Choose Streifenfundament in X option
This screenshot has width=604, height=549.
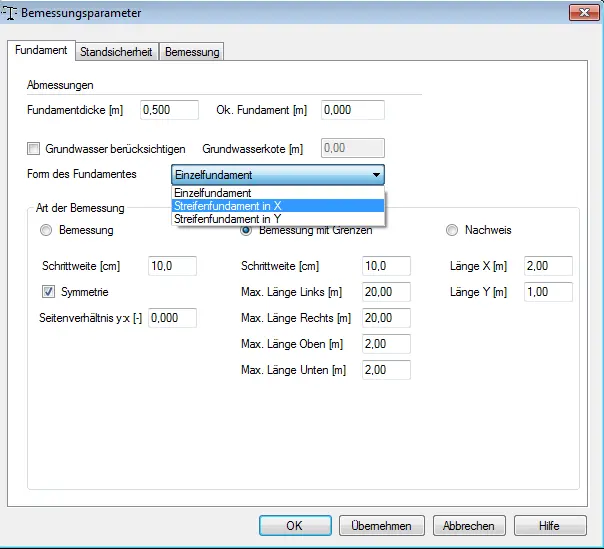(x=278, y=206)
